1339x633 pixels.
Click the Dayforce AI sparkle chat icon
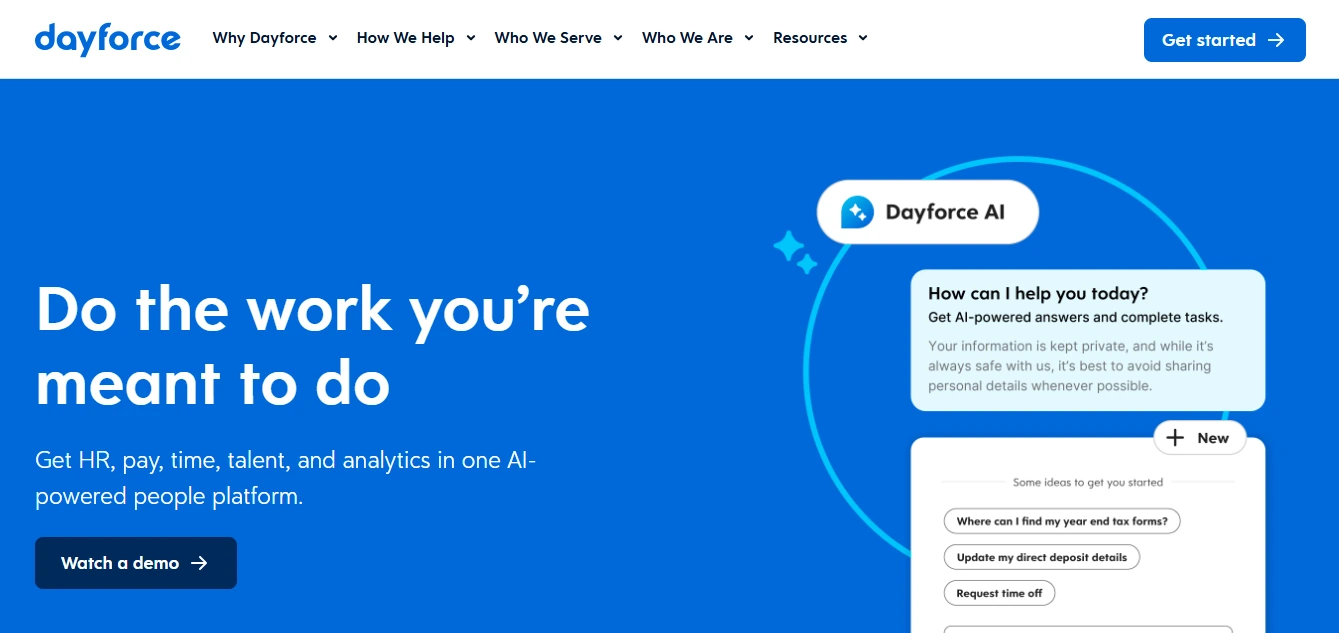pos(857,212)
